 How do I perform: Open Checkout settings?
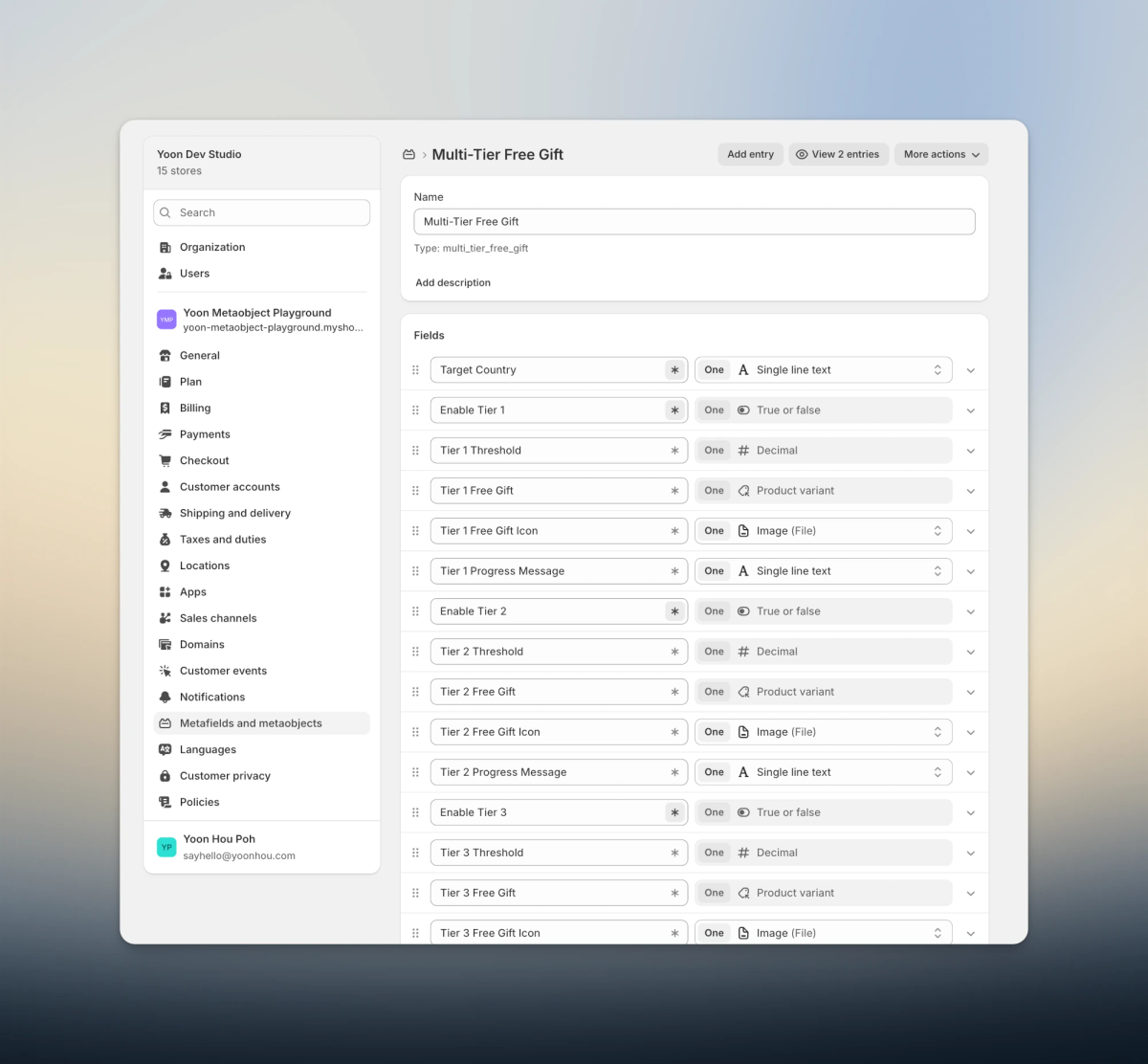pyautogui.click(x=261, y=460)
